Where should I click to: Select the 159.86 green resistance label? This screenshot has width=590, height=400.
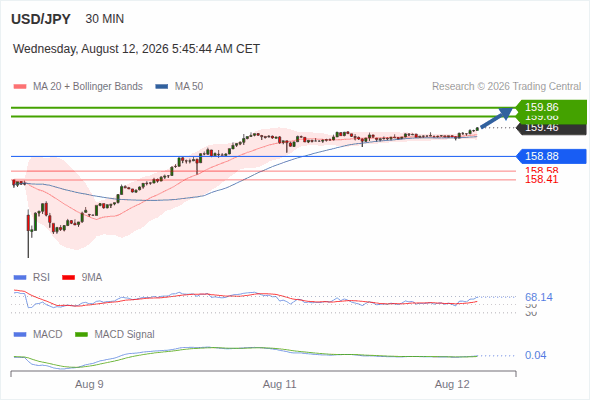pyautogui.click(x=551, y=107)
